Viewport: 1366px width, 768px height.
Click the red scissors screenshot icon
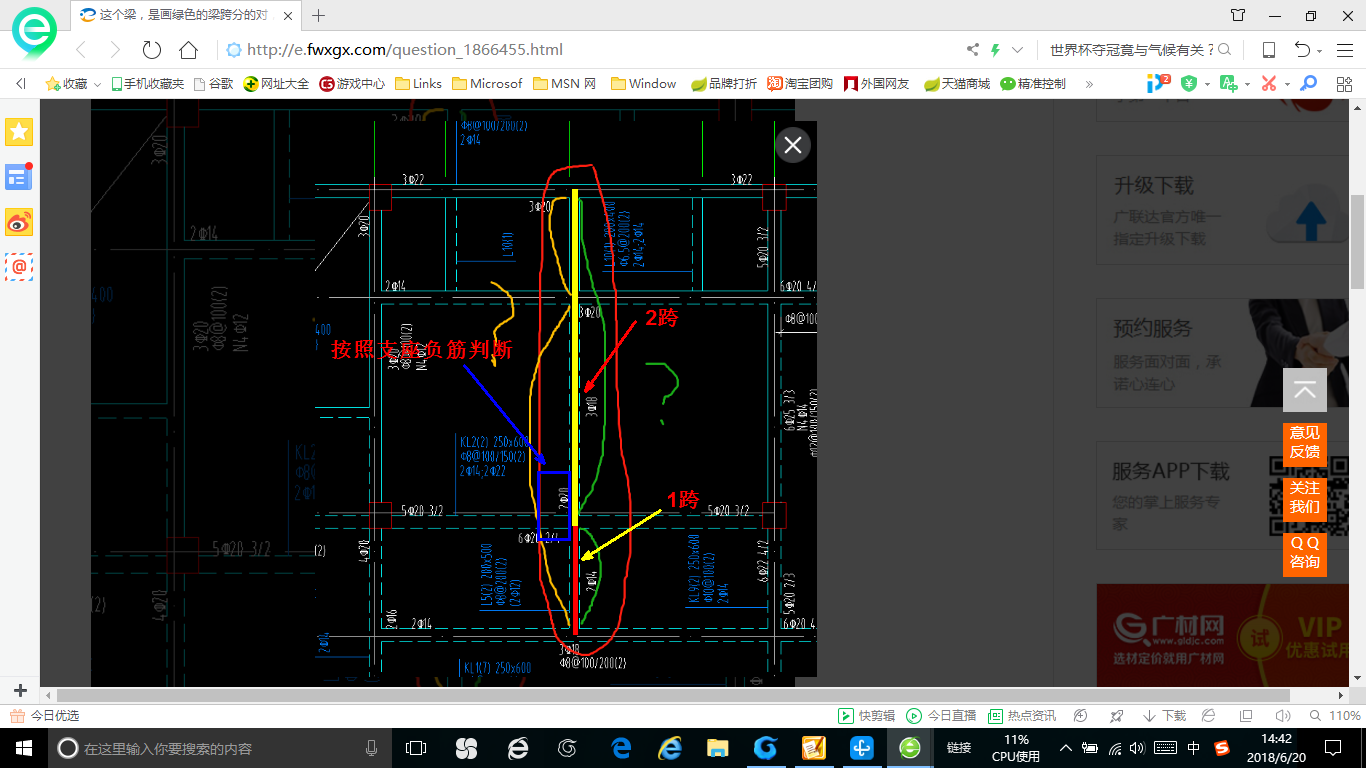click(1269, 84)
